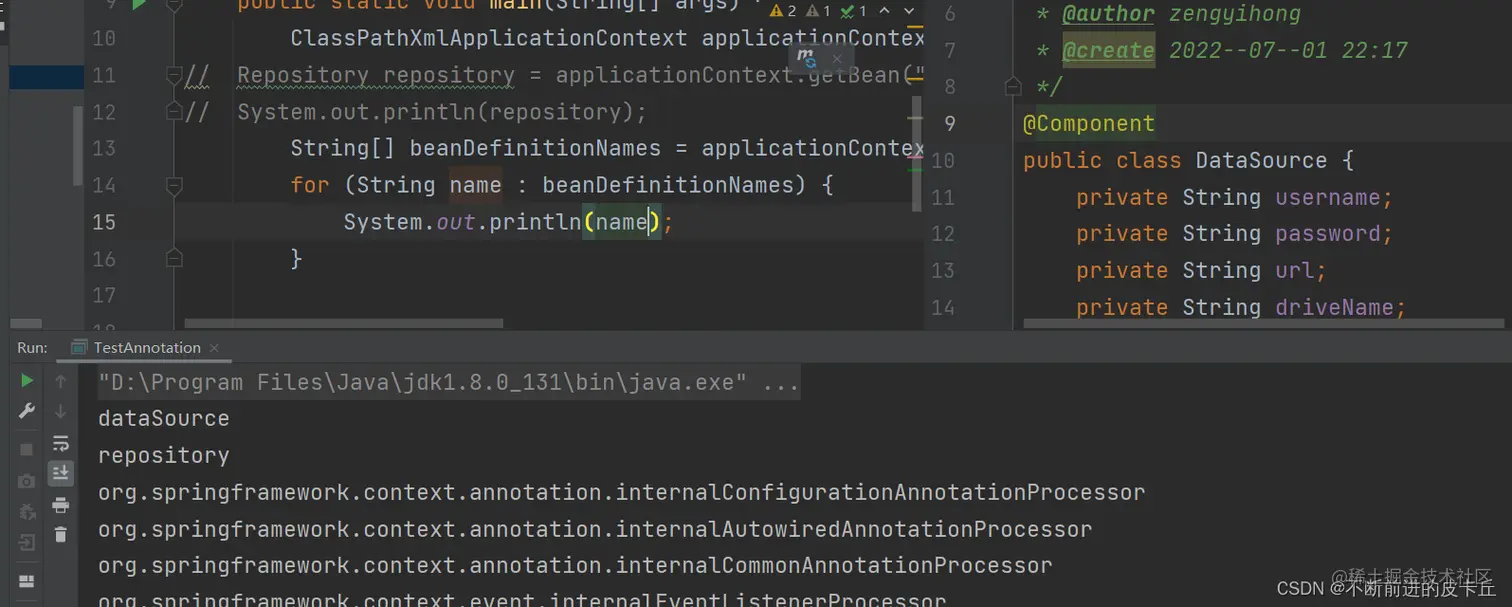The width and height of the screenshot is (1512, 607).
Task: Click left editor vertical scrollbar
Action: pos(917,153)
